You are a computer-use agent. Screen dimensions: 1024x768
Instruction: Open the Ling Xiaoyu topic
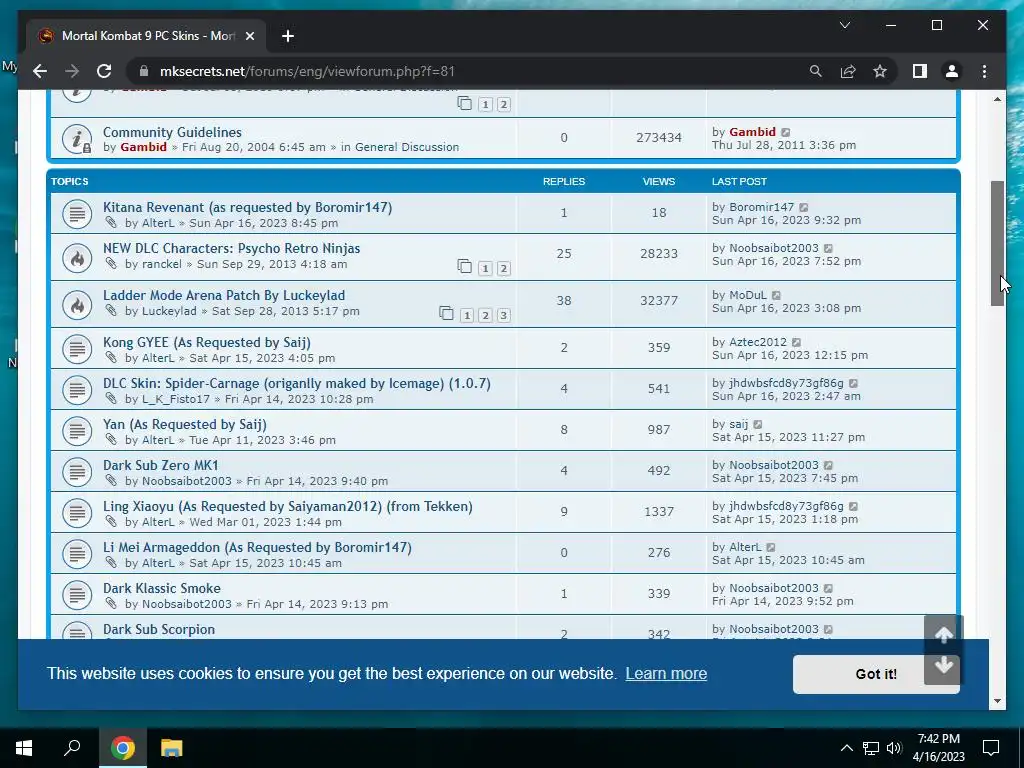coord(287,506)
